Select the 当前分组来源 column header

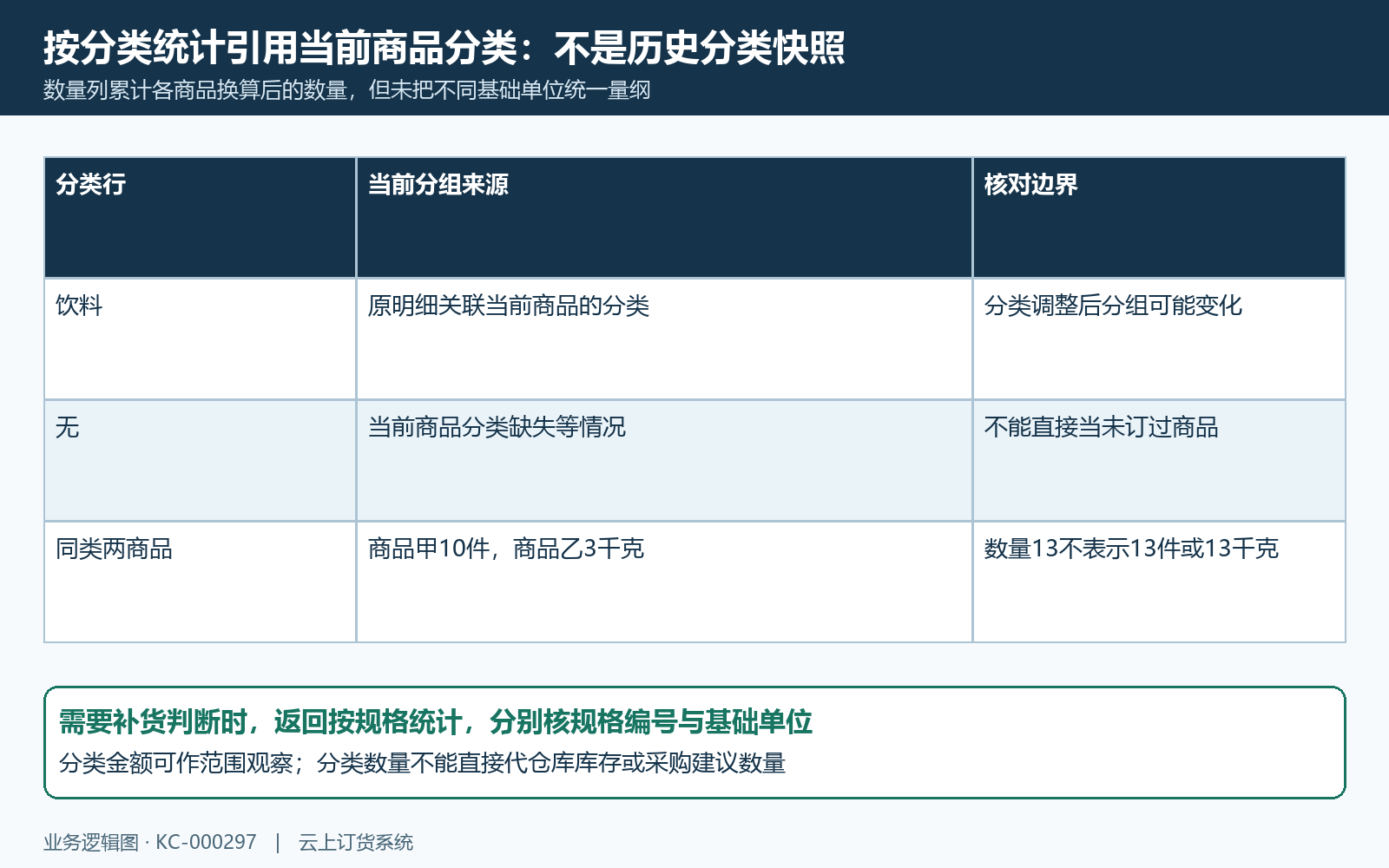pos(664,218)
